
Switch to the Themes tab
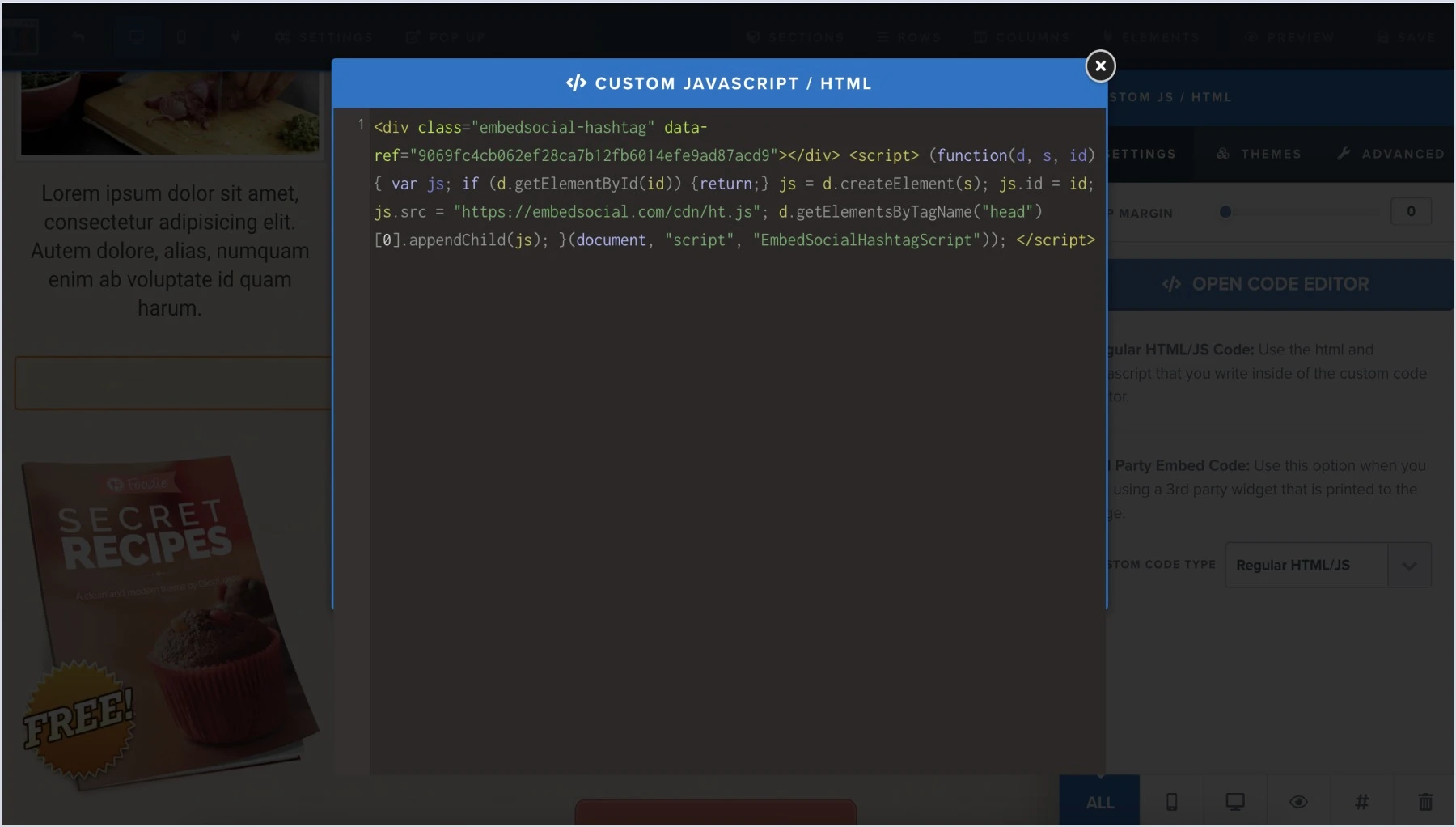click(1259, 154)
